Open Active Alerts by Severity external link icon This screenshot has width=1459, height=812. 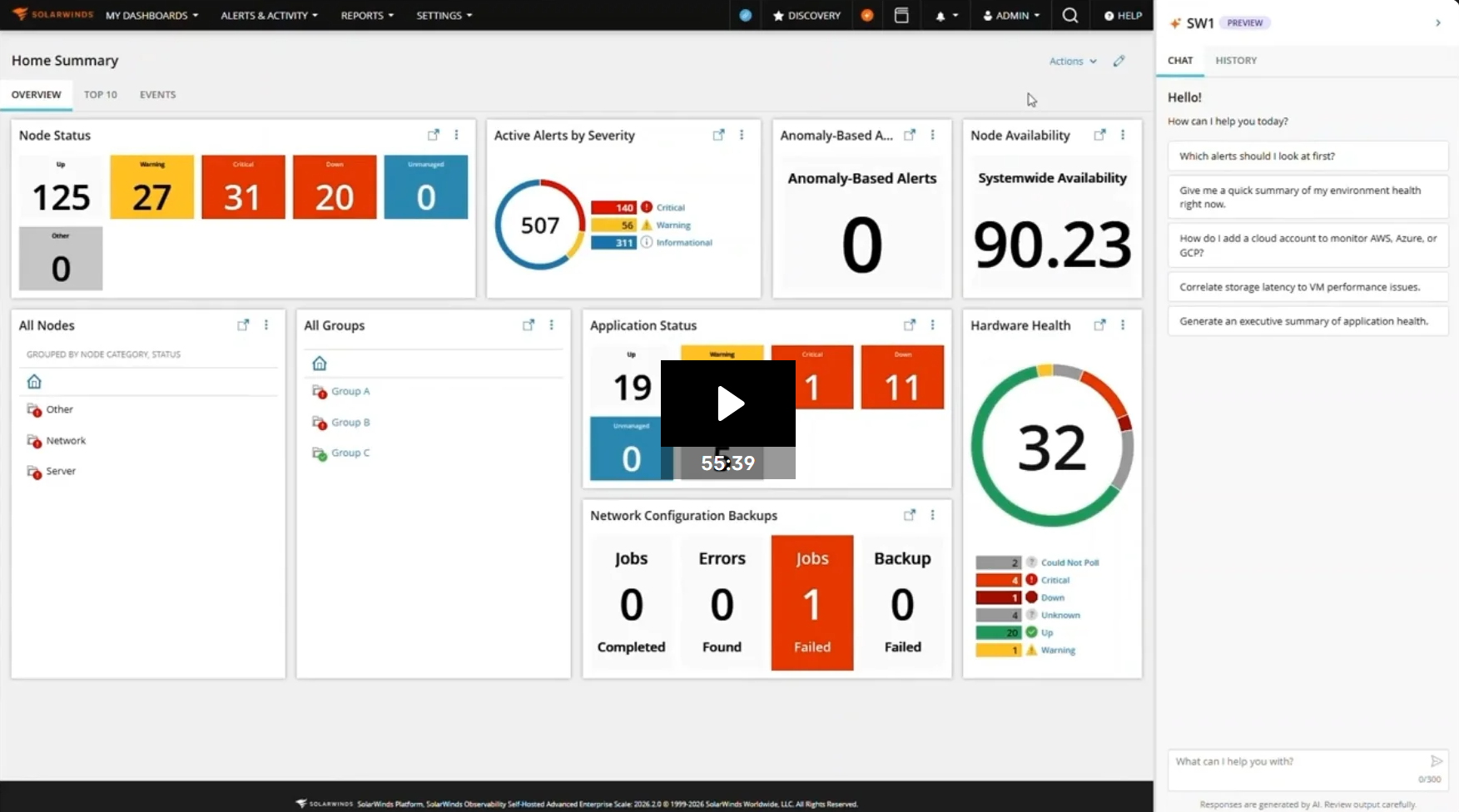coord(719,135)
